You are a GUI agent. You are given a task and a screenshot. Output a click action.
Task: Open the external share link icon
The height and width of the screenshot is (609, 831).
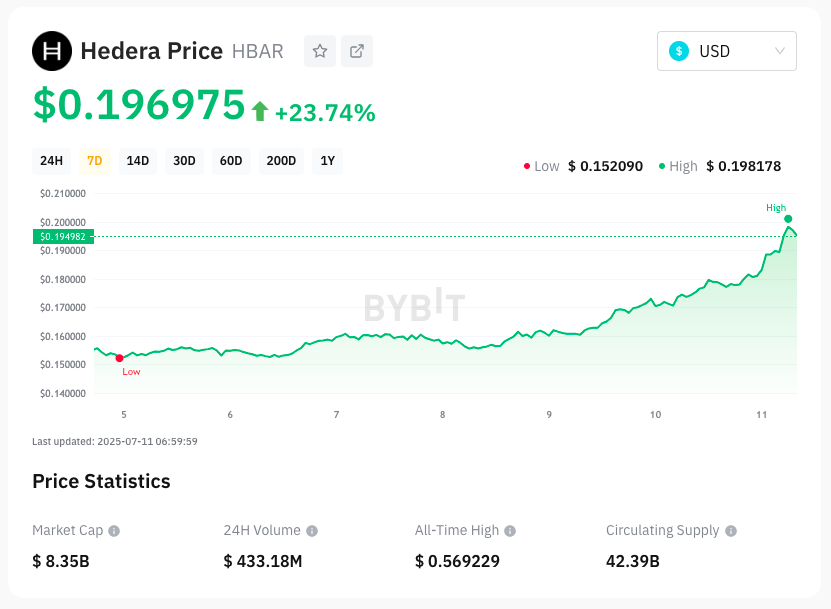[x=357, y=51]
